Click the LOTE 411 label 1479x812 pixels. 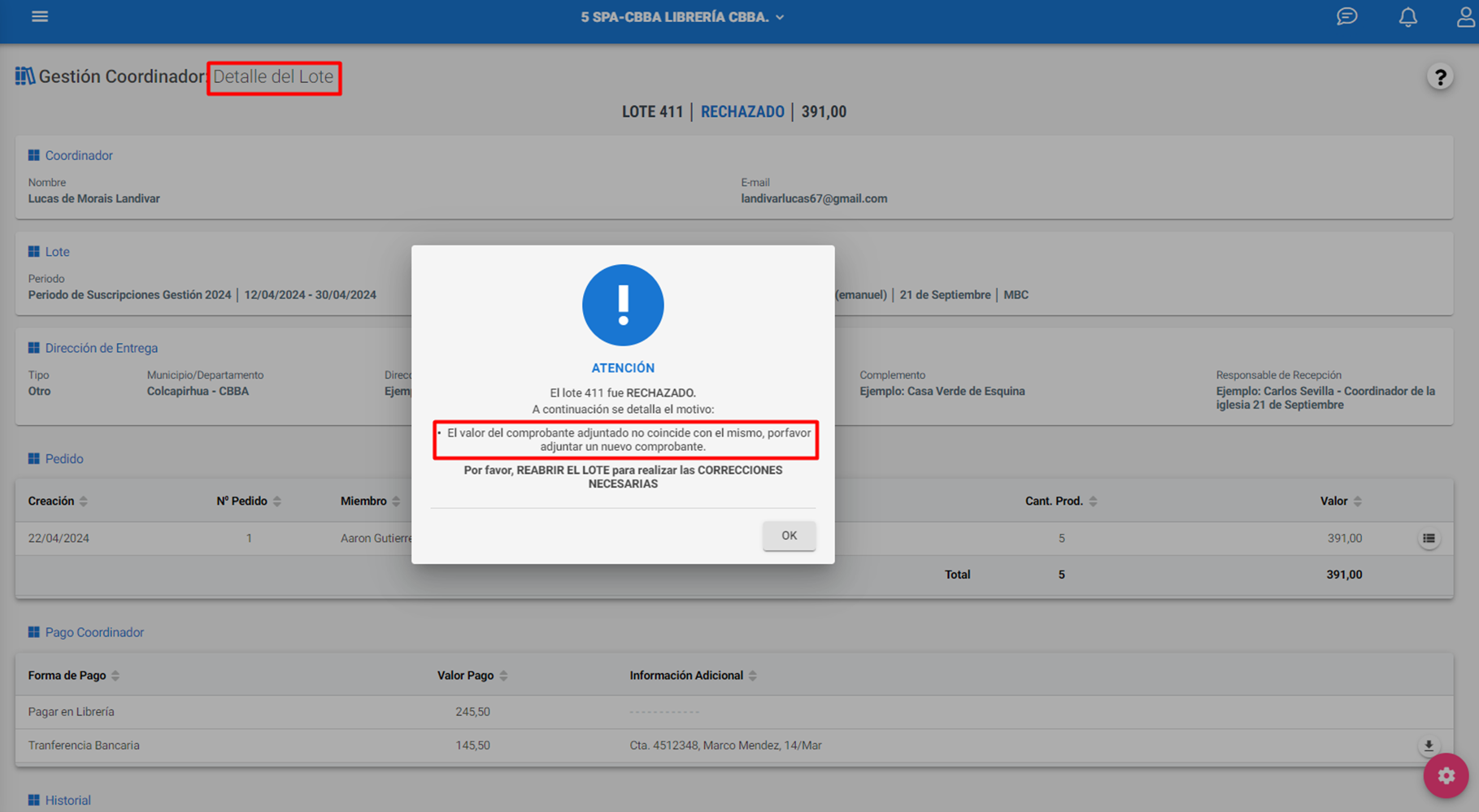[653, 112]
